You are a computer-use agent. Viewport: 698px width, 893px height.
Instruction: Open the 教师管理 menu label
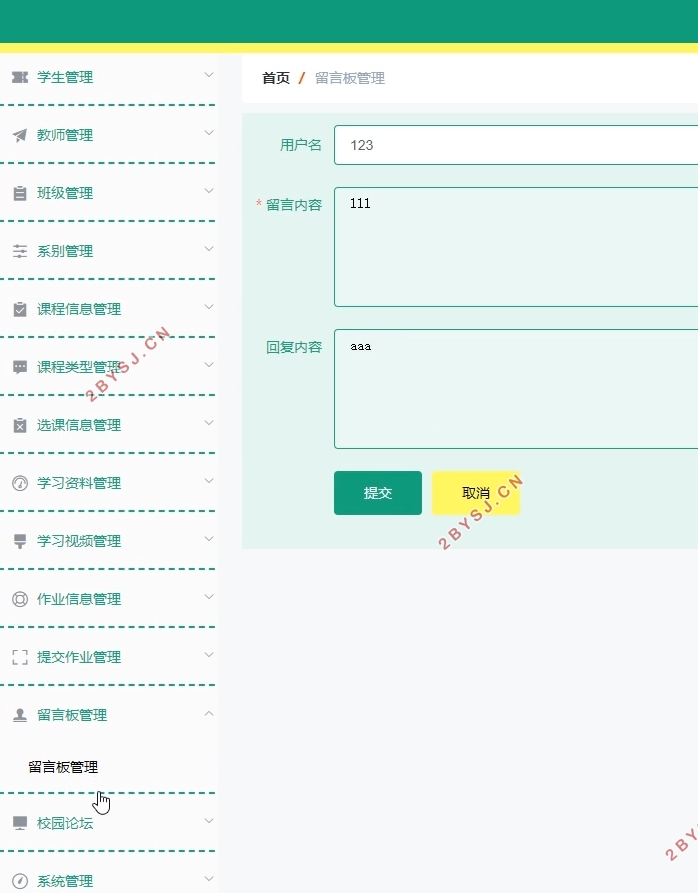click(x=65, y=136)
